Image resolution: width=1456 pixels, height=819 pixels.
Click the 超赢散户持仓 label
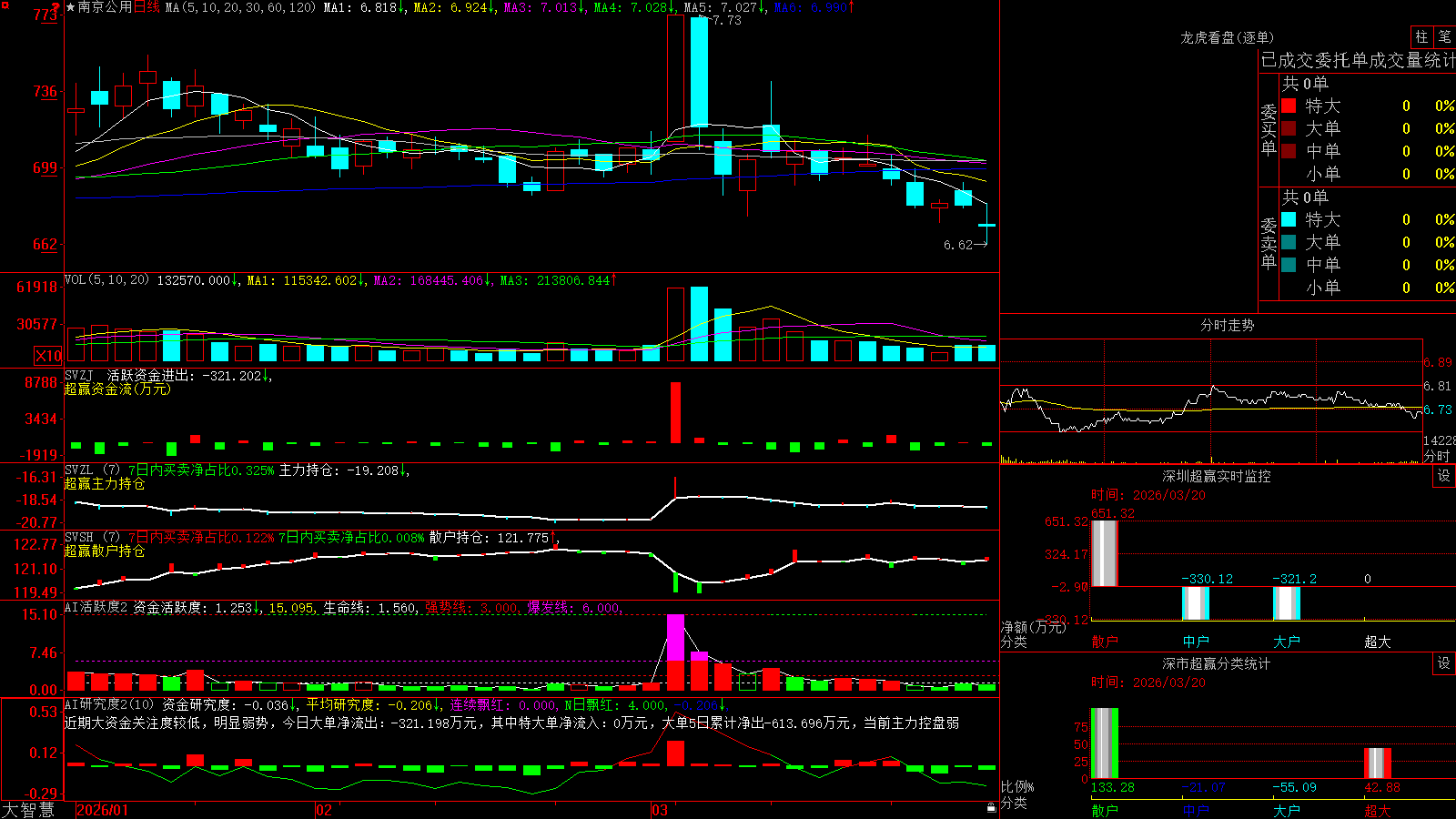coord(105,551)
